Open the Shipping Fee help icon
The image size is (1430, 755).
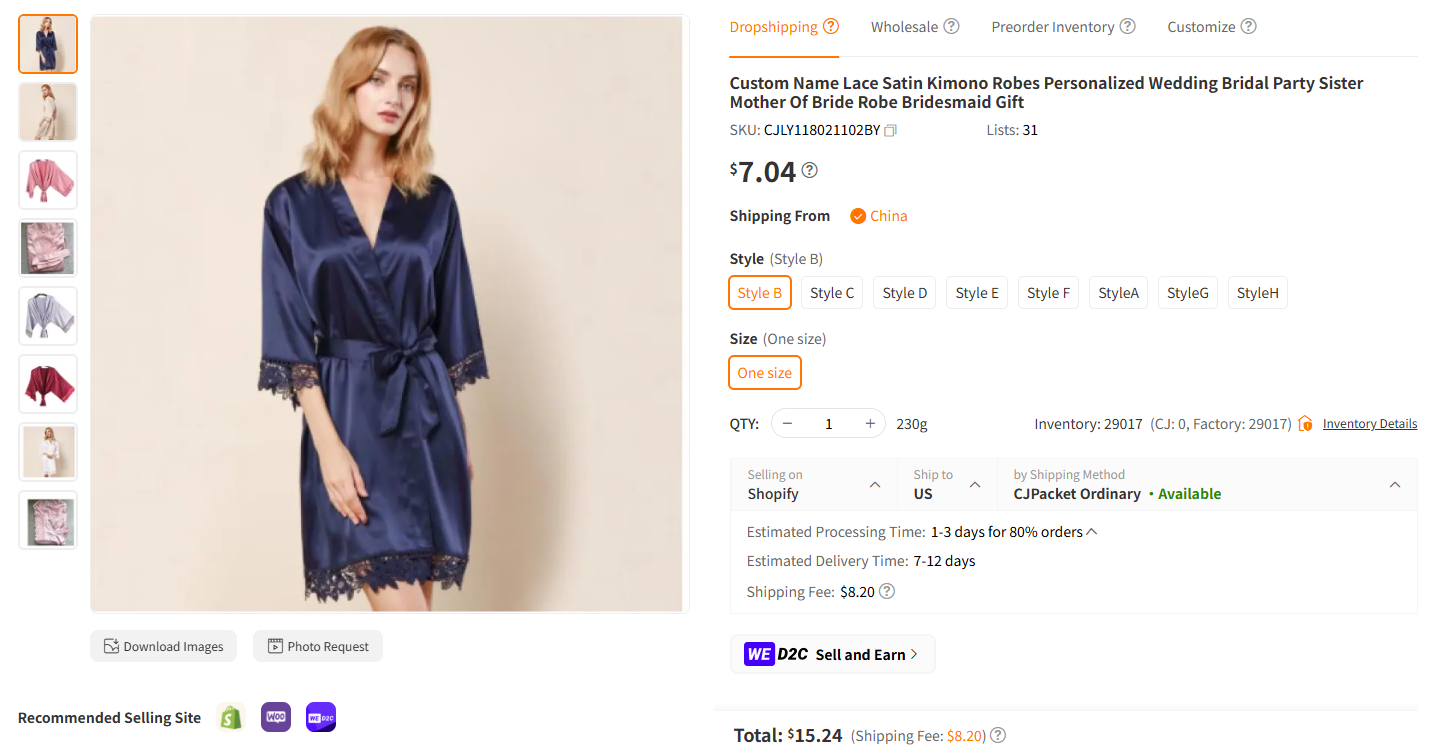886,591
